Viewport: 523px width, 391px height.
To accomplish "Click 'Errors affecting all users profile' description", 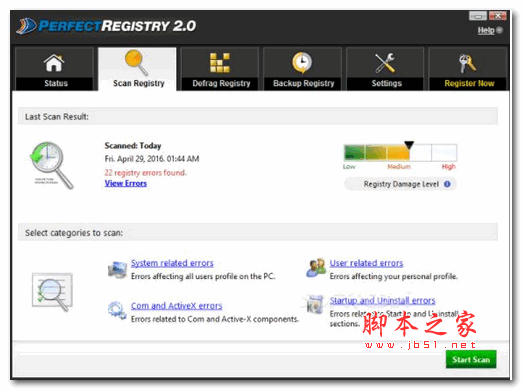I will coord(203,276).
